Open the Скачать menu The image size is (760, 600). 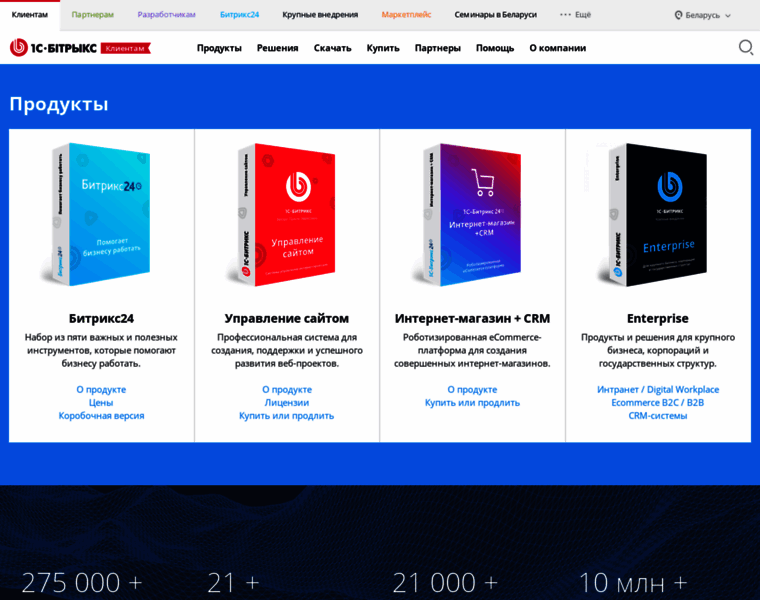pyautogui.click(x=332, y=48)
